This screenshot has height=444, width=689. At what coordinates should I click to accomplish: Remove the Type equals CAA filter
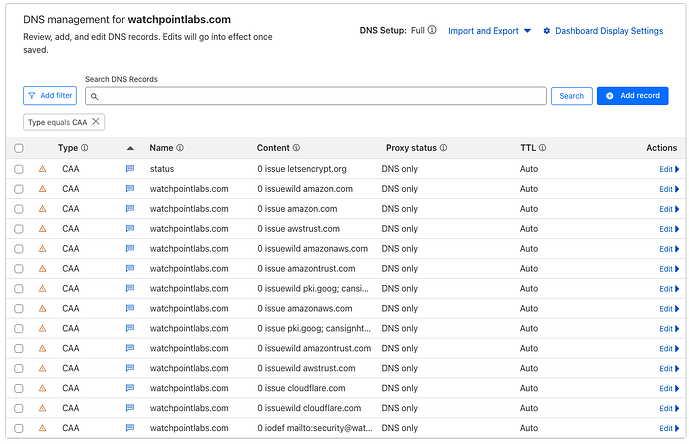point(96,122)
